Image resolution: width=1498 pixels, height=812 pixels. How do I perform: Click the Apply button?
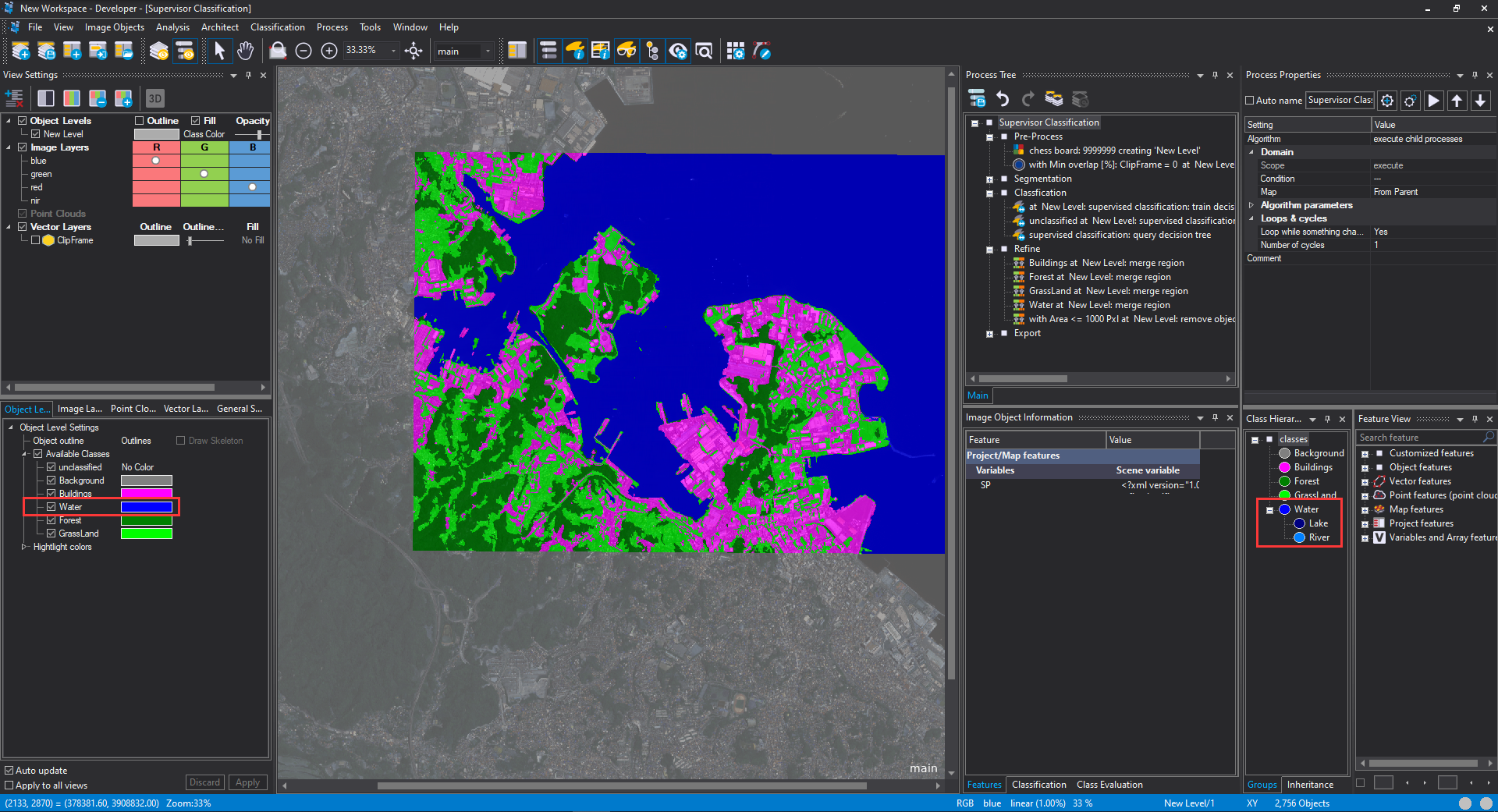coord(247,782)
